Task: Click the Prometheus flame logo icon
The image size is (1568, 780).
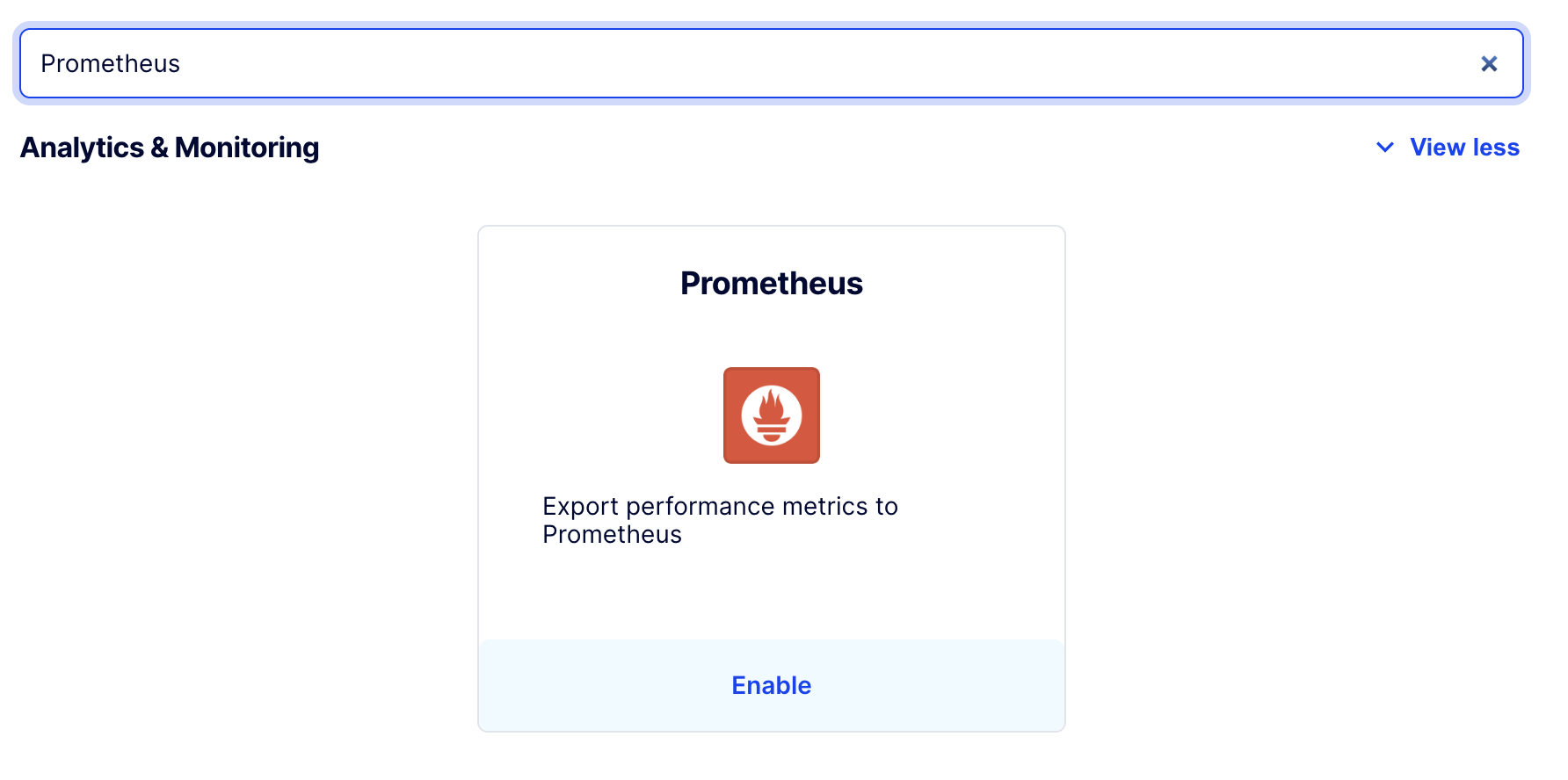Action: 771,415
